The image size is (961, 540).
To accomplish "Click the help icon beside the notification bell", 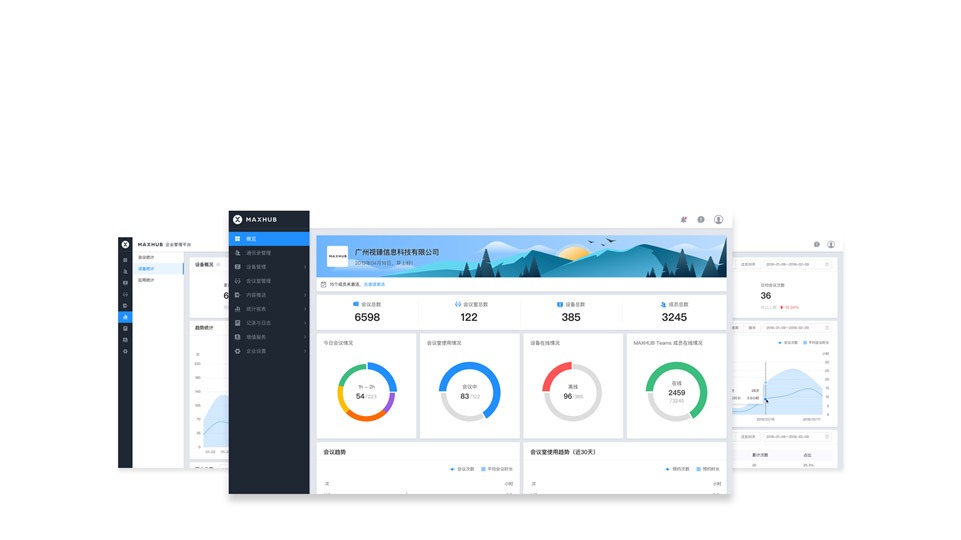I will [701, 219].
